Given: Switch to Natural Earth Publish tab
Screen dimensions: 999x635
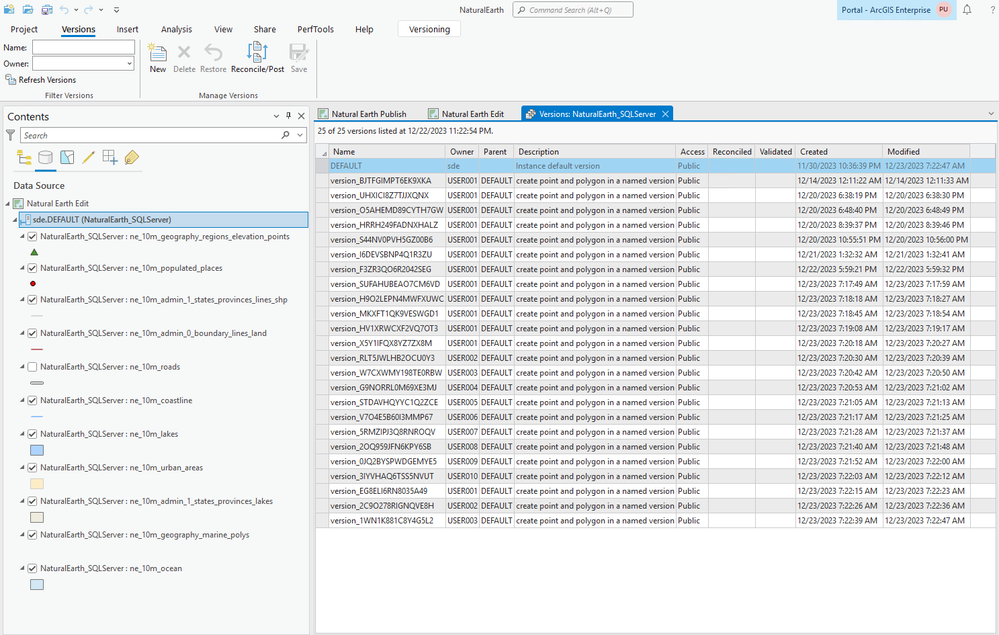Looking at the screenshot, I should click(368, 114).
